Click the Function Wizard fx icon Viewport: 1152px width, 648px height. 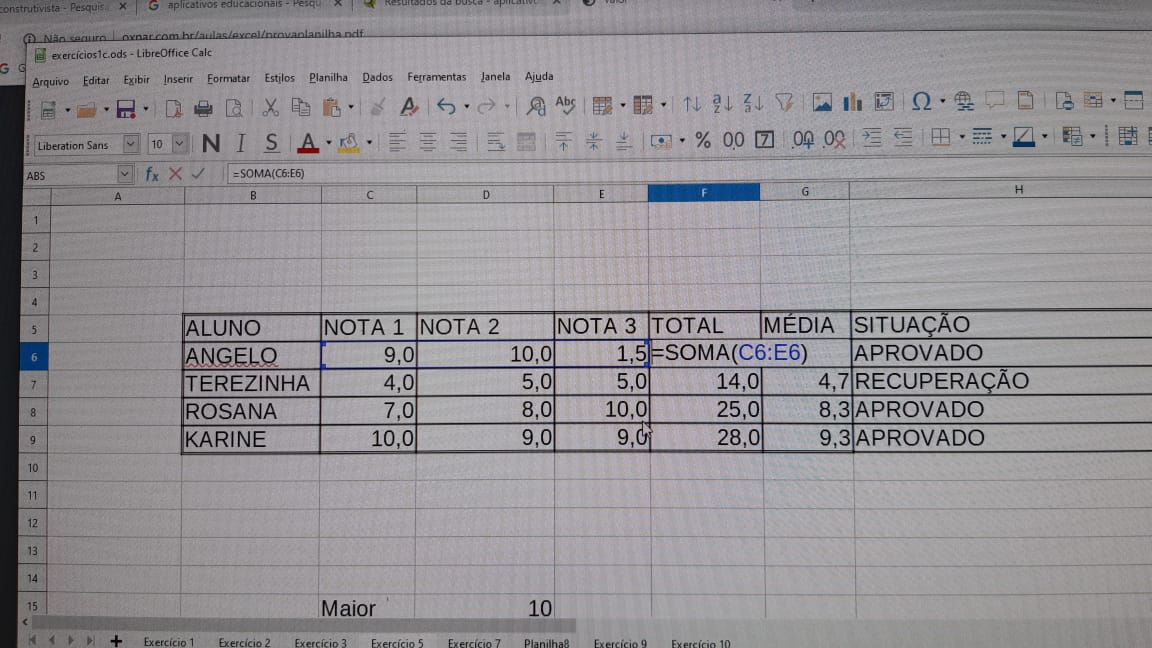coord(151,174)
